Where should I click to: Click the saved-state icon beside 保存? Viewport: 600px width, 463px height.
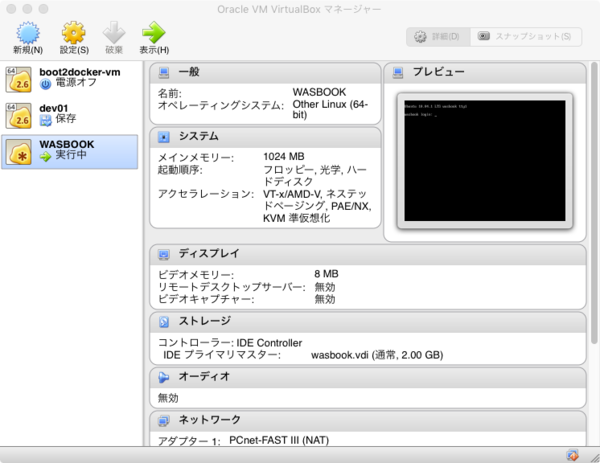[x=46, y=120]
